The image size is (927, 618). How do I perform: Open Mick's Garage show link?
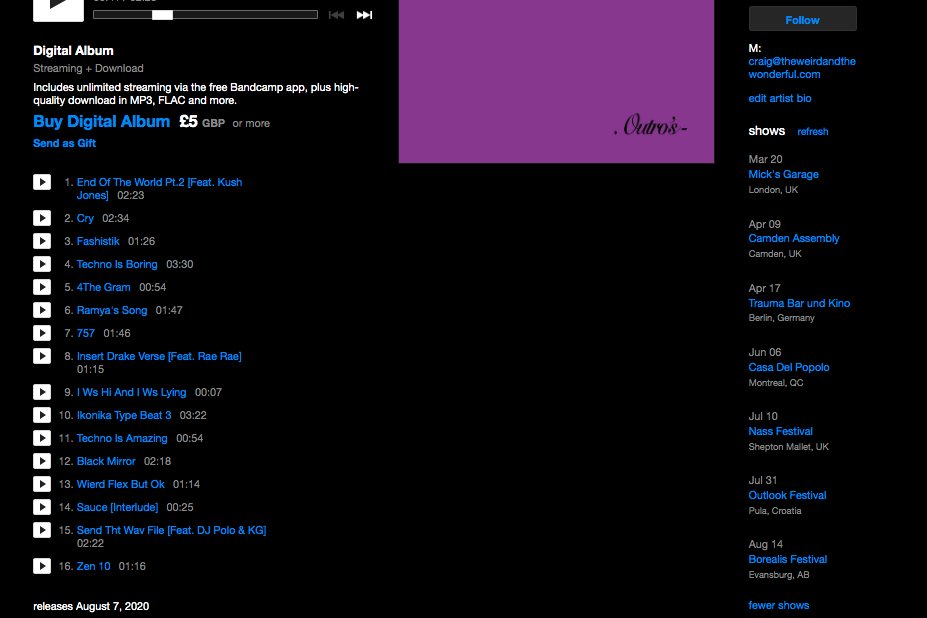(x=783, y=174)
